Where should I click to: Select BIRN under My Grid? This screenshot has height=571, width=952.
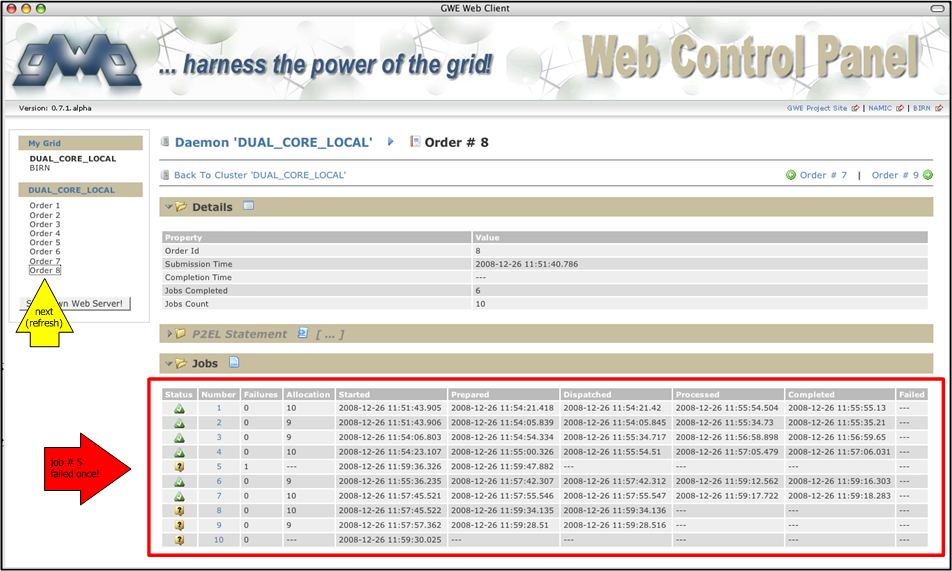click(x=40, y=168)
